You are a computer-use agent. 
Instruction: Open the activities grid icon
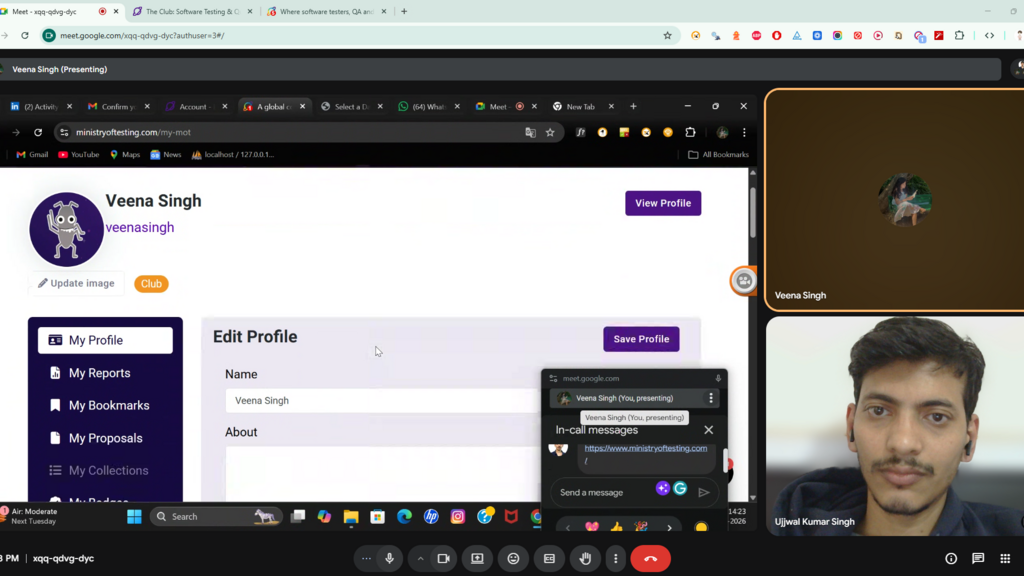1005,558
